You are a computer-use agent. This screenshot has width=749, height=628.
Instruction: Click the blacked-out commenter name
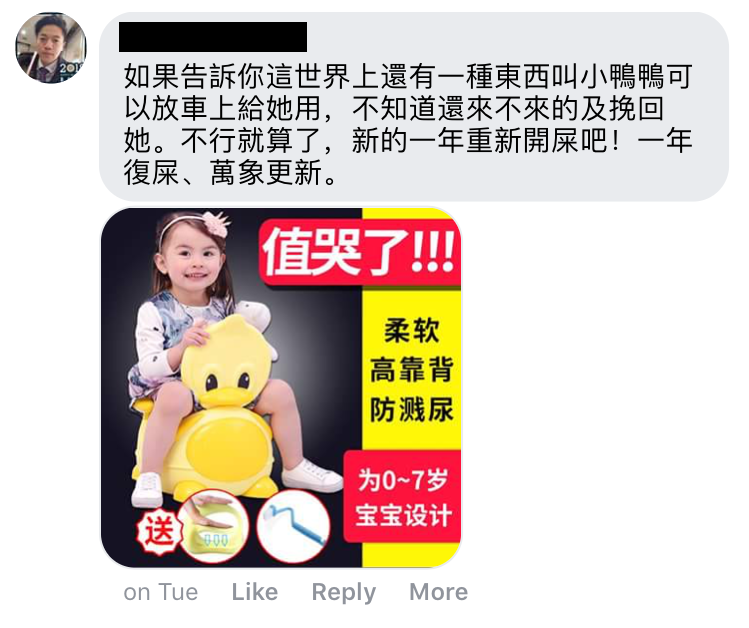click(213, 37)
